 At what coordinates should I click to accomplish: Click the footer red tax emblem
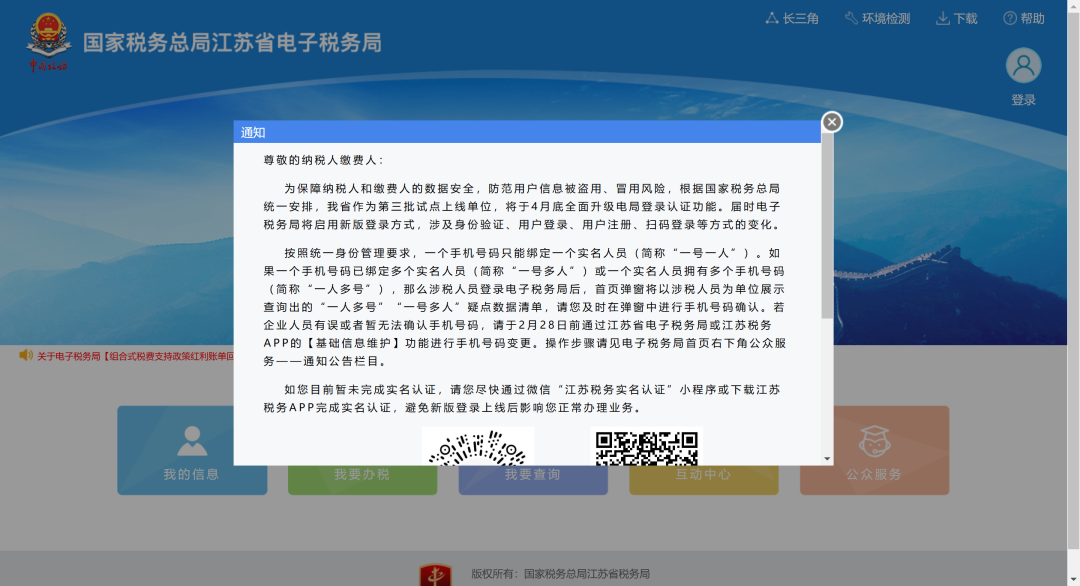point(435,575)
